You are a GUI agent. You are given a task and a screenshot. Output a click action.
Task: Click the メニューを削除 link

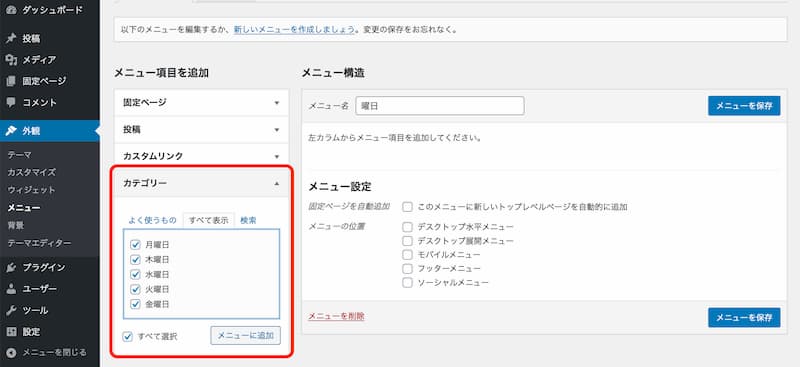click(x=336, y=316)
